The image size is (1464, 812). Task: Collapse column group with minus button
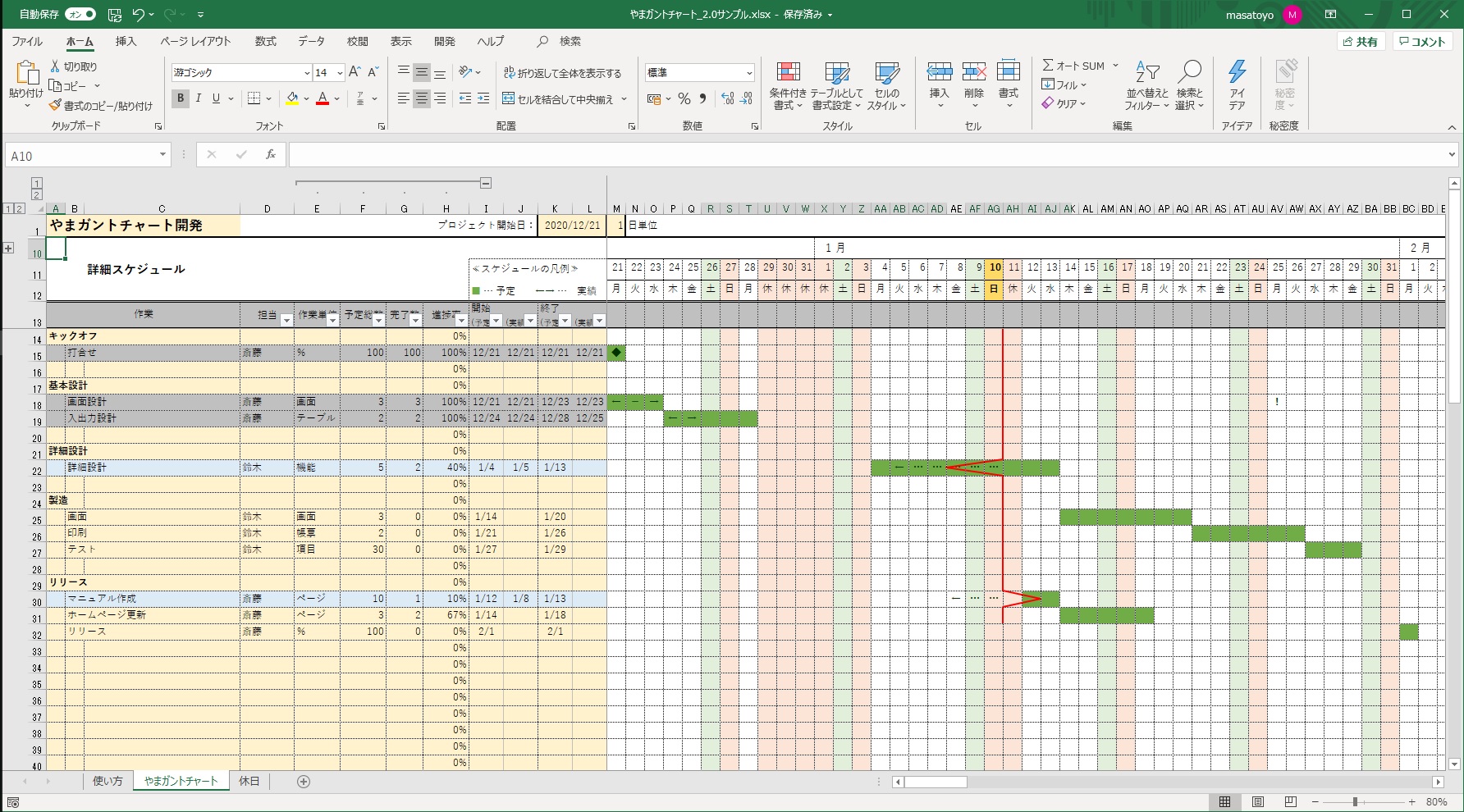486,183
